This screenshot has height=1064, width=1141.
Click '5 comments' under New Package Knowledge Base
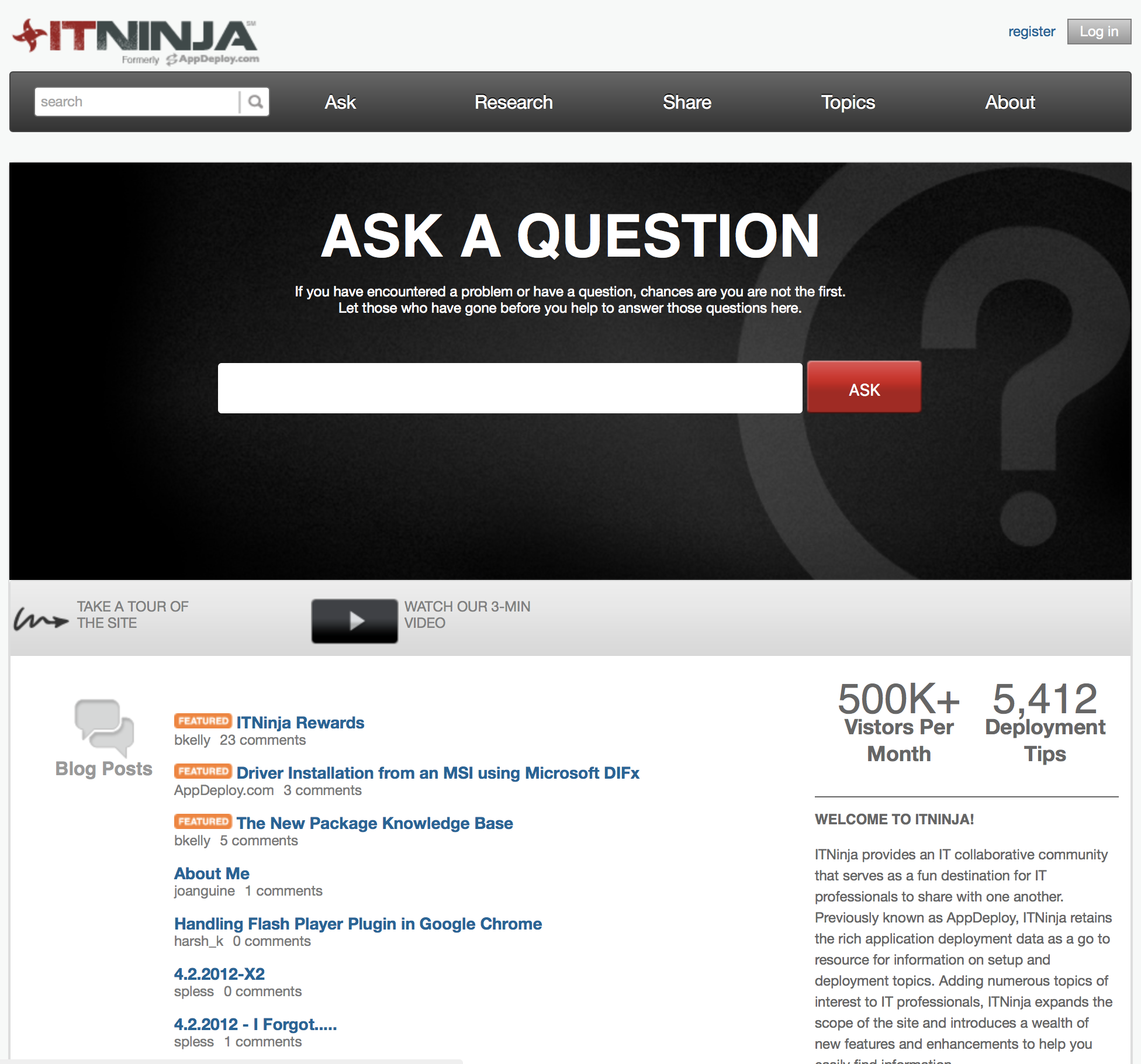point(259,841)
